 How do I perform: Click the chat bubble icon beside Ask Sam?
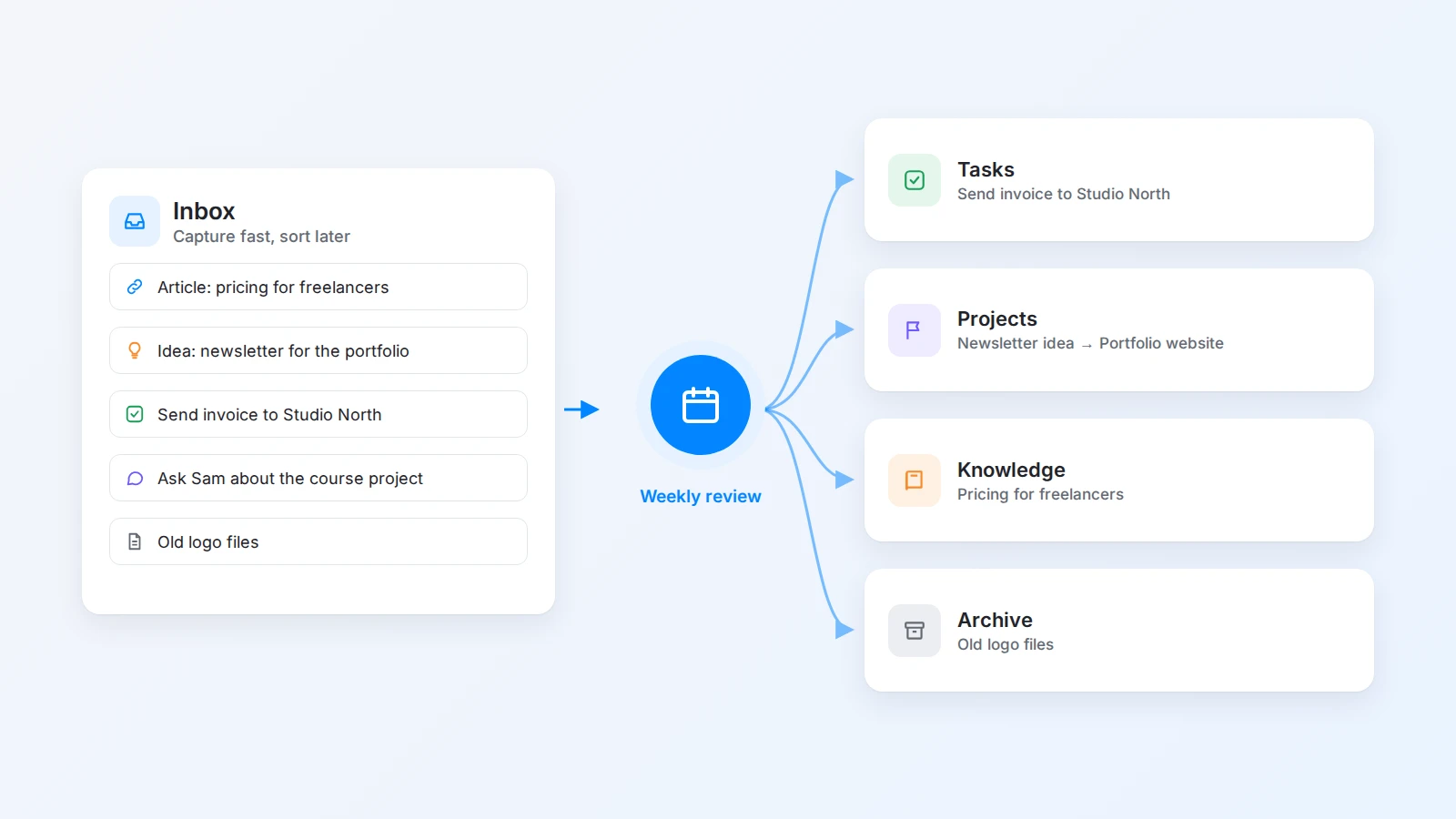[x=135, y=478]
